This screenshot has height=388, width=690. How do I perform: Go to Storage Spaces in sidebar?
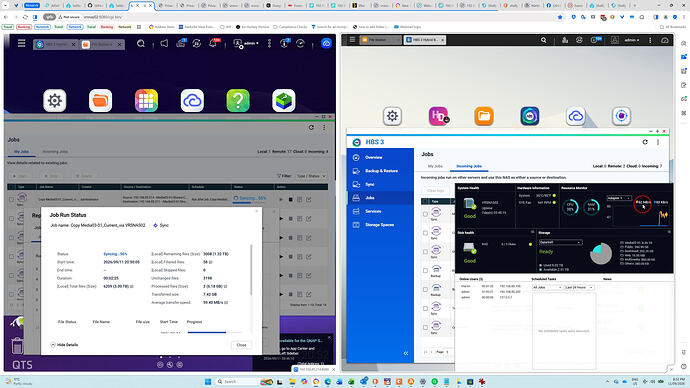380,225
